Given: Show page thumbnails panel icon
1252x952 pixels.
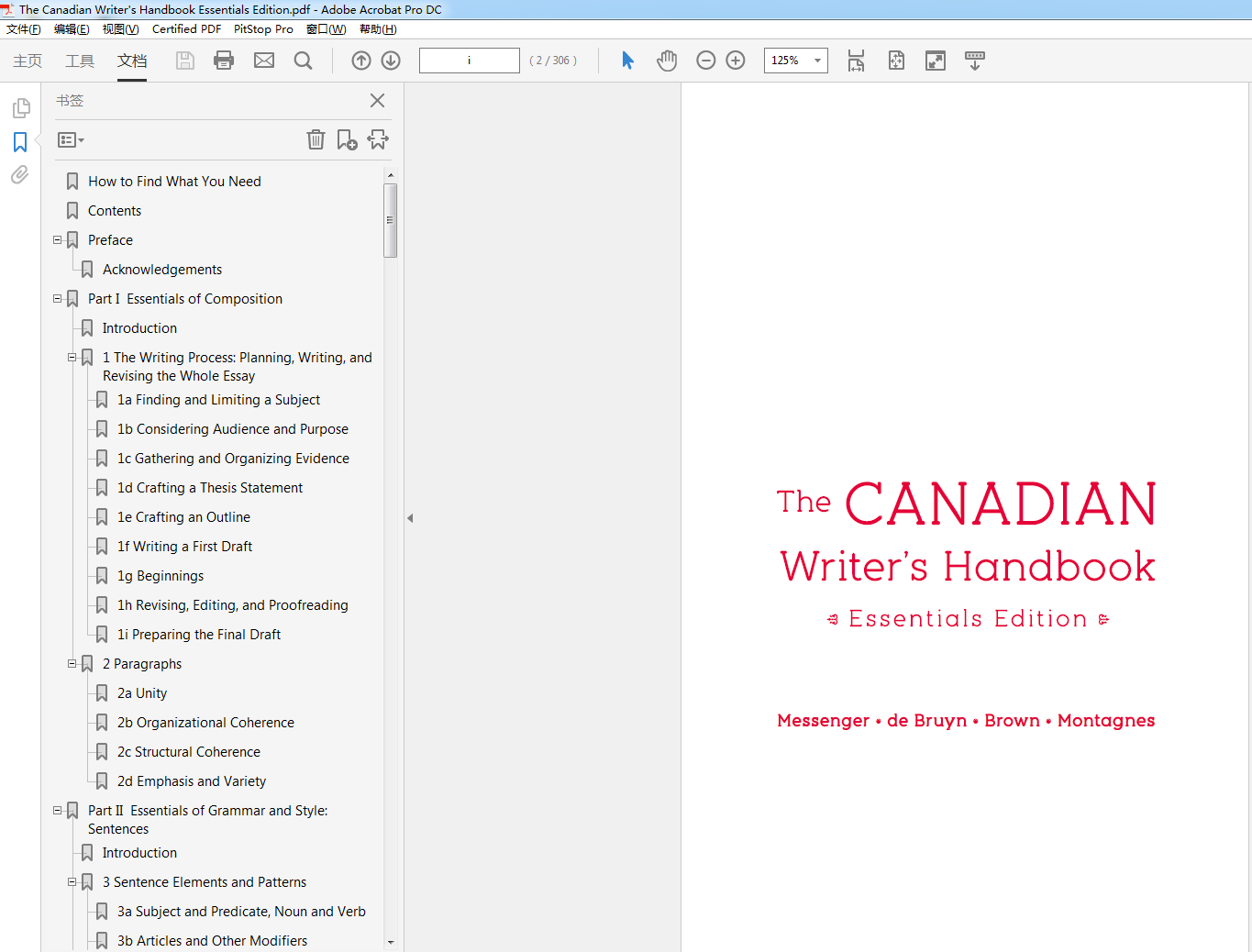Looking at the screenshot, I should [21, 108].
